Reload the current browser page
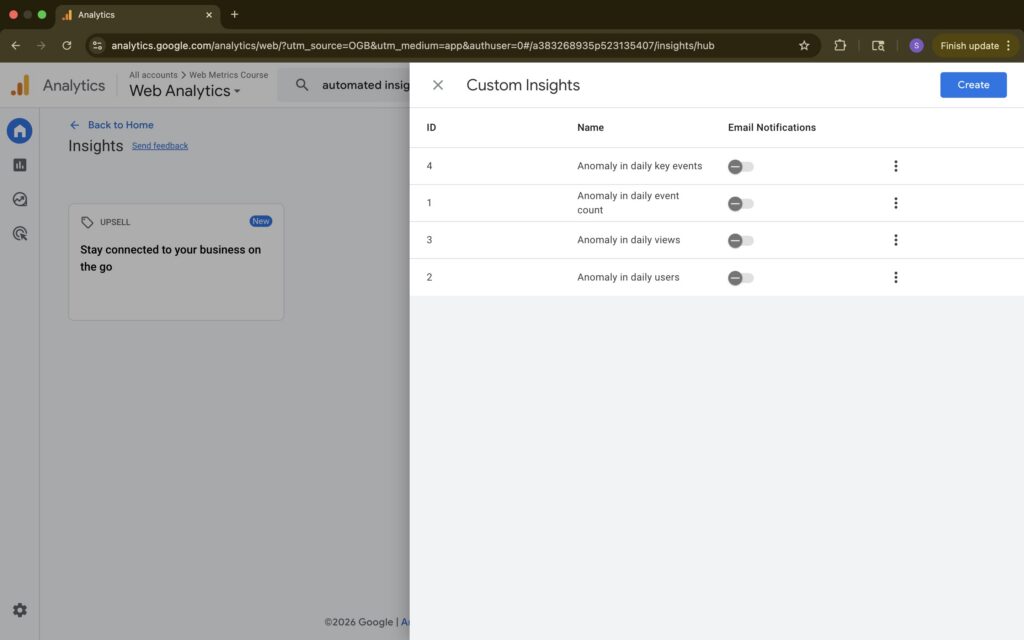The height and width of the screenshot is (640, 1024). point(67,45)
